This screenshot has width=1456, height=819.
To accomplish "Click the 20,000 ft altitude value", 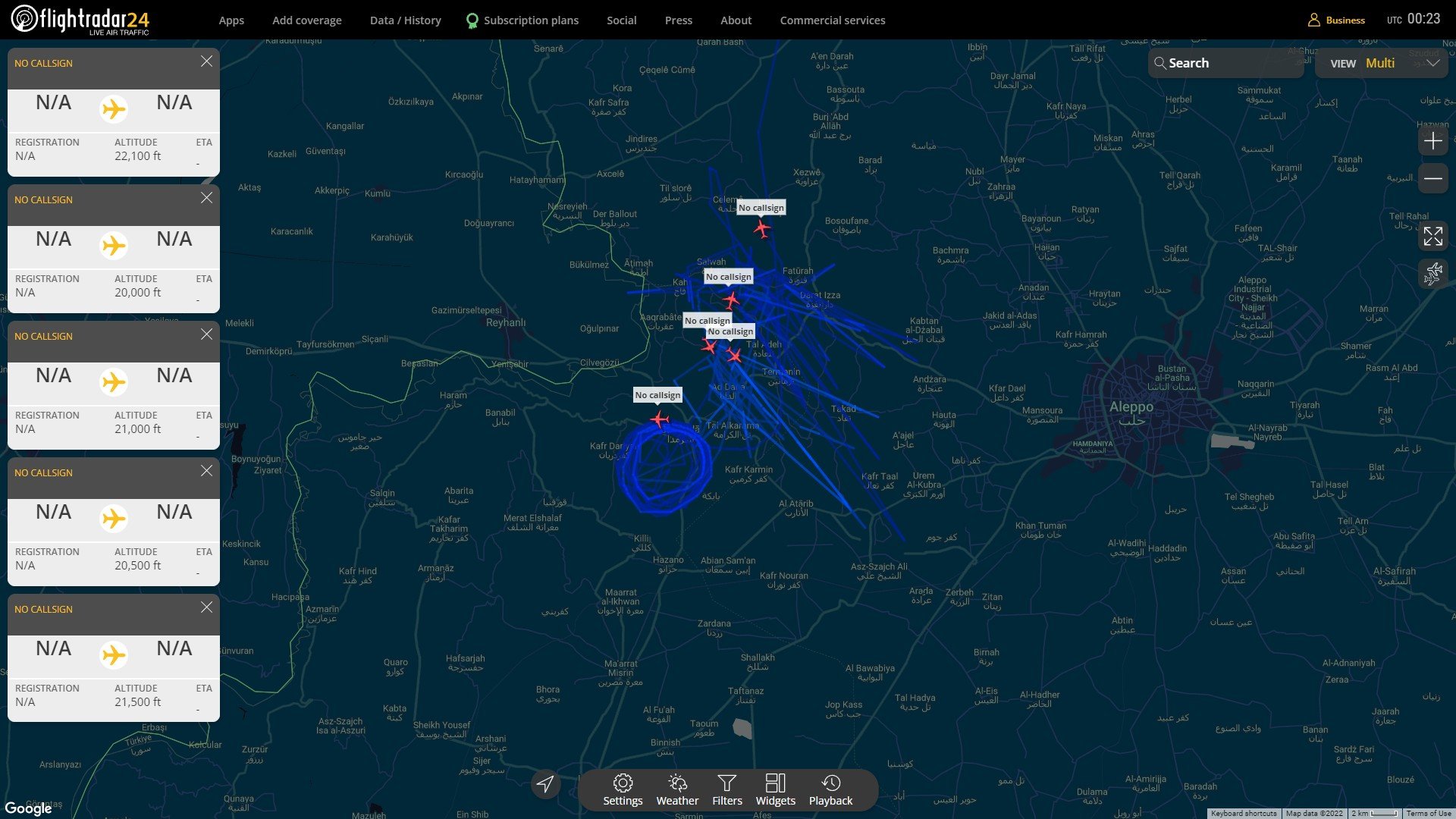I will (x=138, y=293).
